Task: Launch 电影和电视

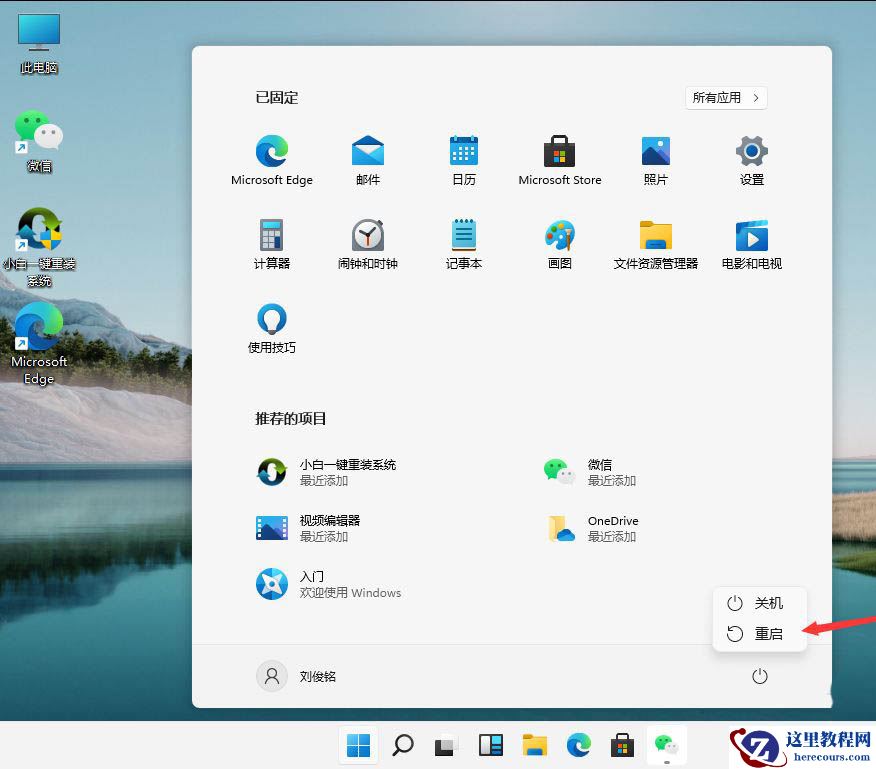Action: (x=751, y=238)
